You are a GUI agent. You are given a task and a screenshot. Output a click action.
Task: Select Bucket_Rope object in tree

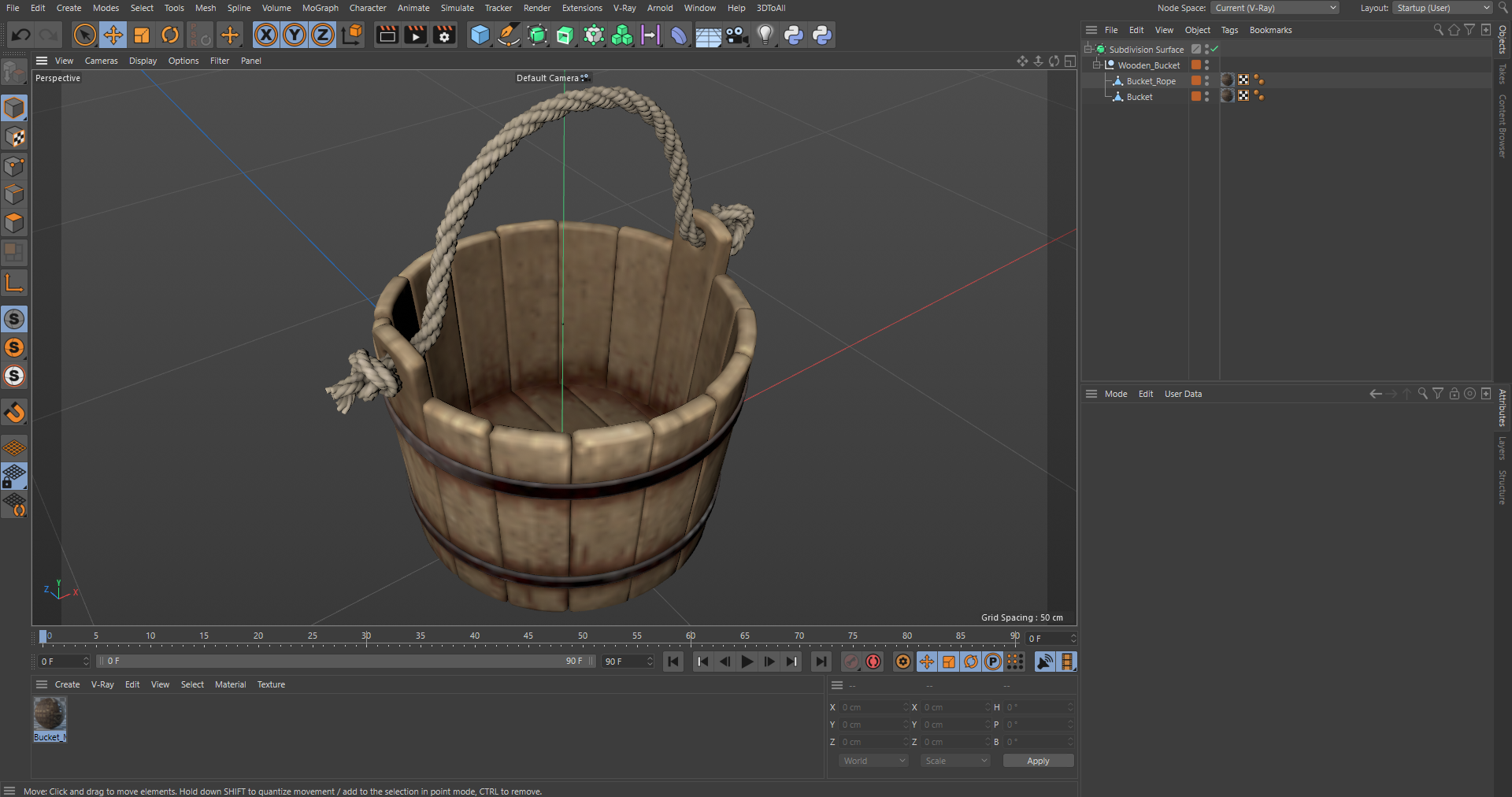(1151, 81)
